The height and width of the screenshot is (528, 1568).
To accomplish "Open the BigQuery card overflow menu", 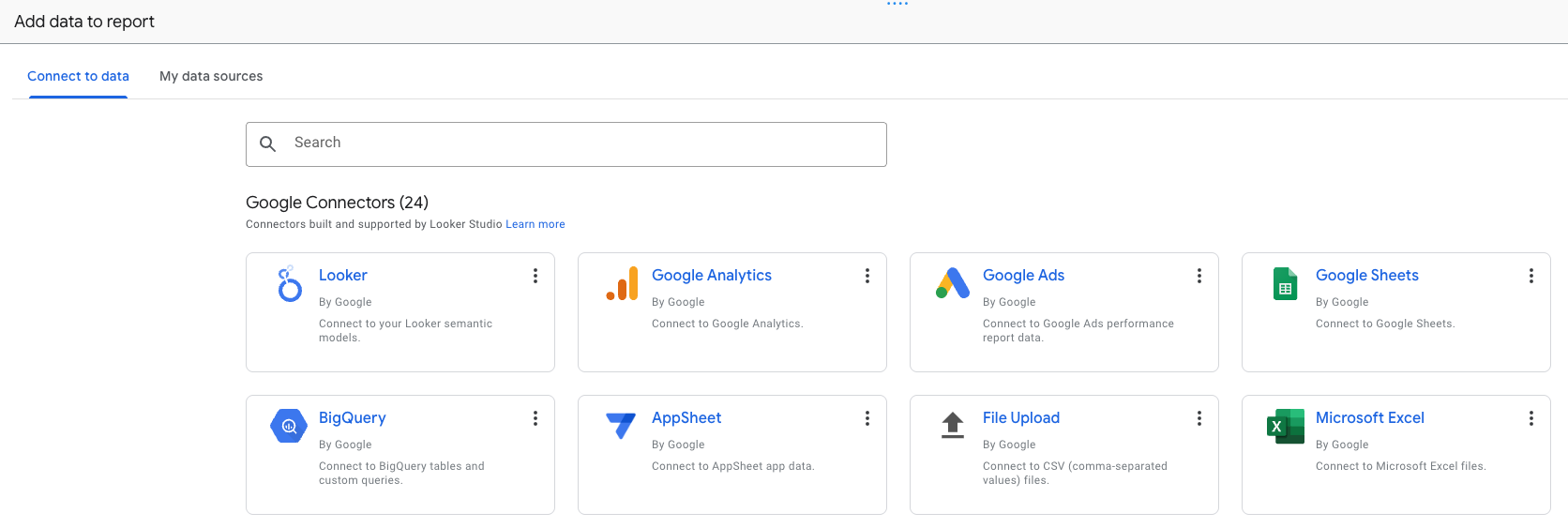I will pyautogui.click(x=535, y=418).
